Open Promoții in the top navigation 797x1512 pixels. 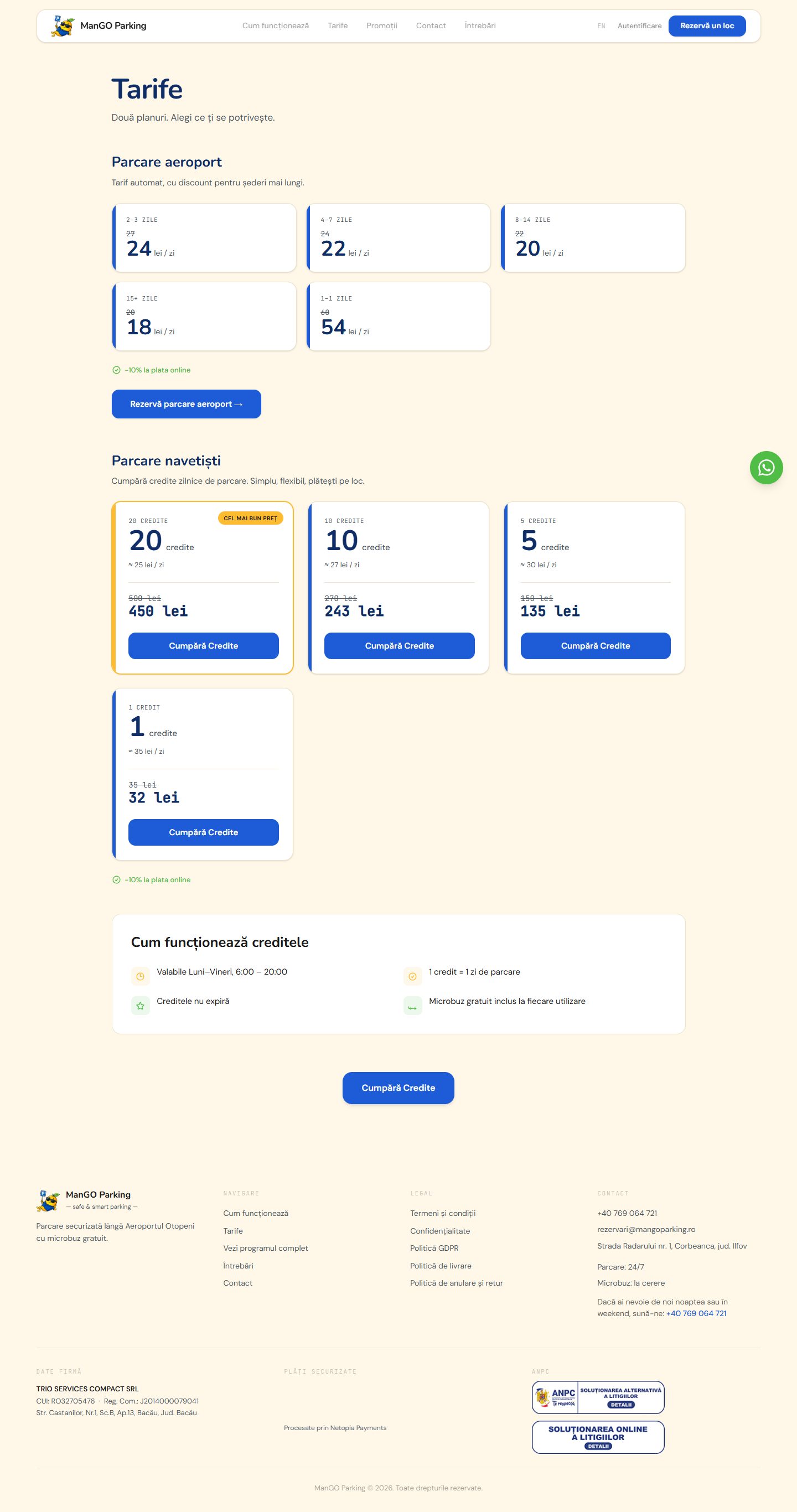(381, 26)
